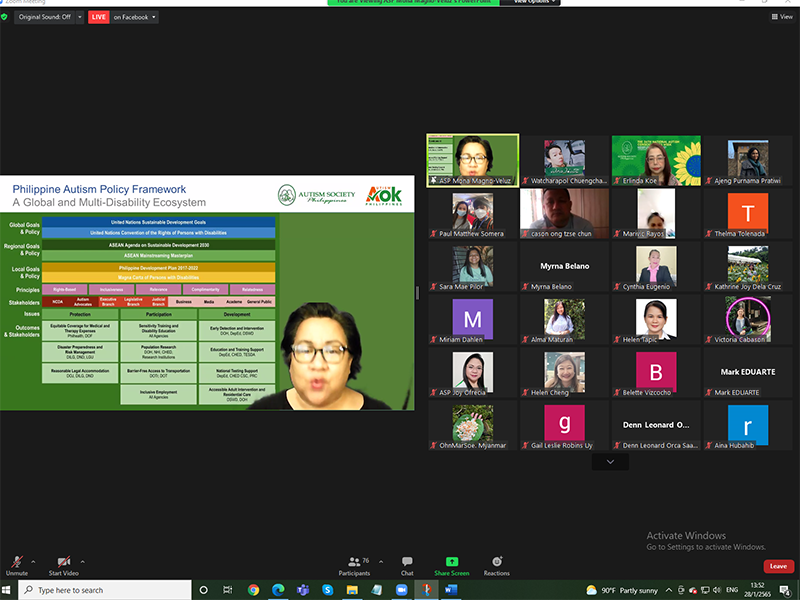
Task: Expand audio options next to Unmute
Action: click(33, 562)
